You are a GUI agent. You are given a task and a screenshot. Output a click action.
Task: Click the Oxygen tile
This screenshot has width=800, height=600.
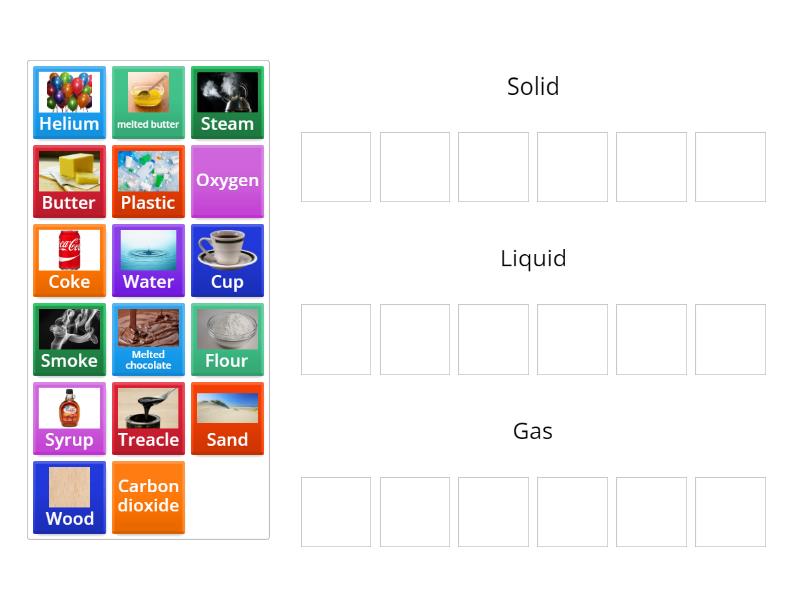point(227,181)
